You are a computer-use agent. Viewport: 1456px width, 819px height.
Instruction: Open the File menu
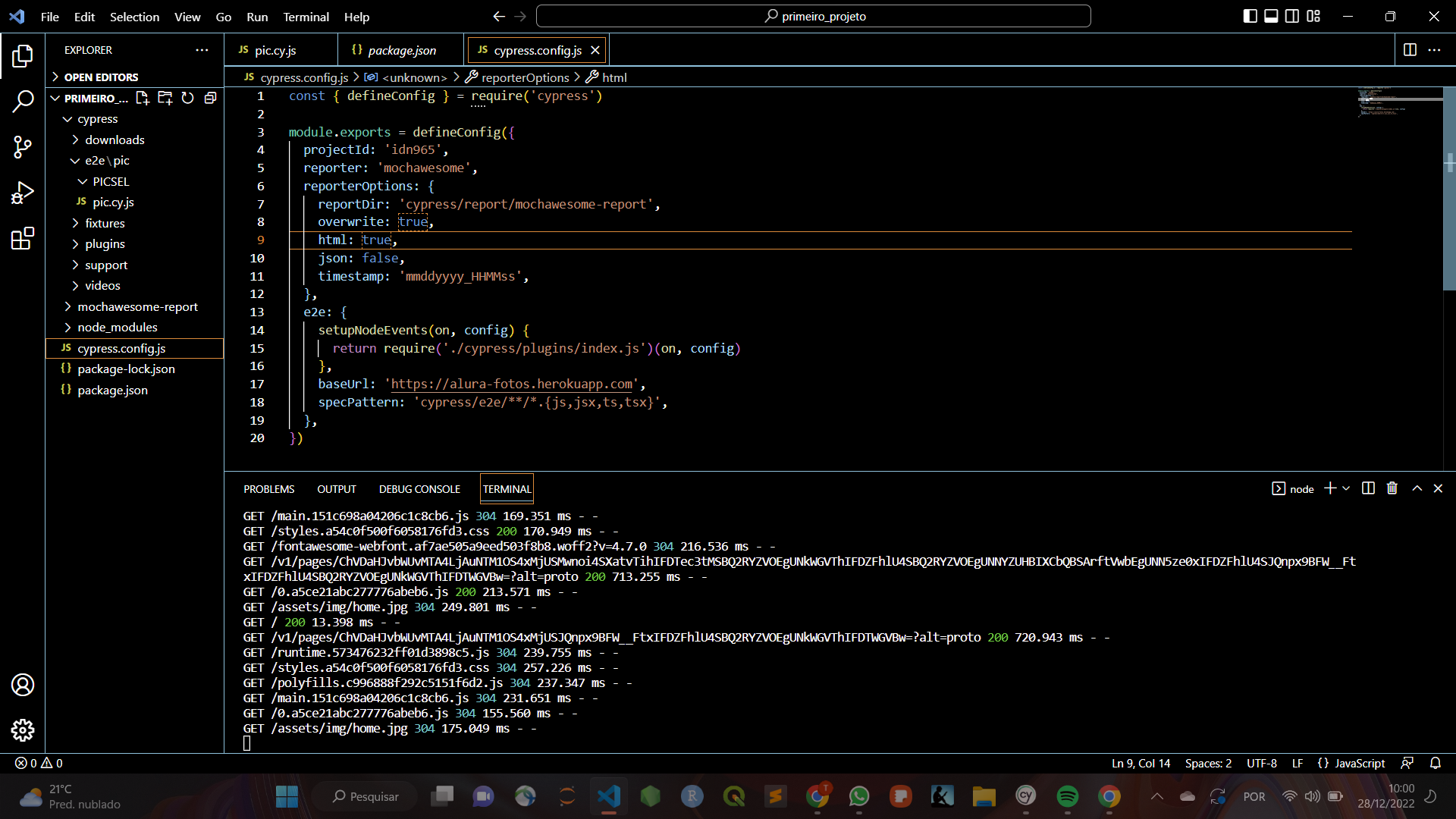point(50,17)
